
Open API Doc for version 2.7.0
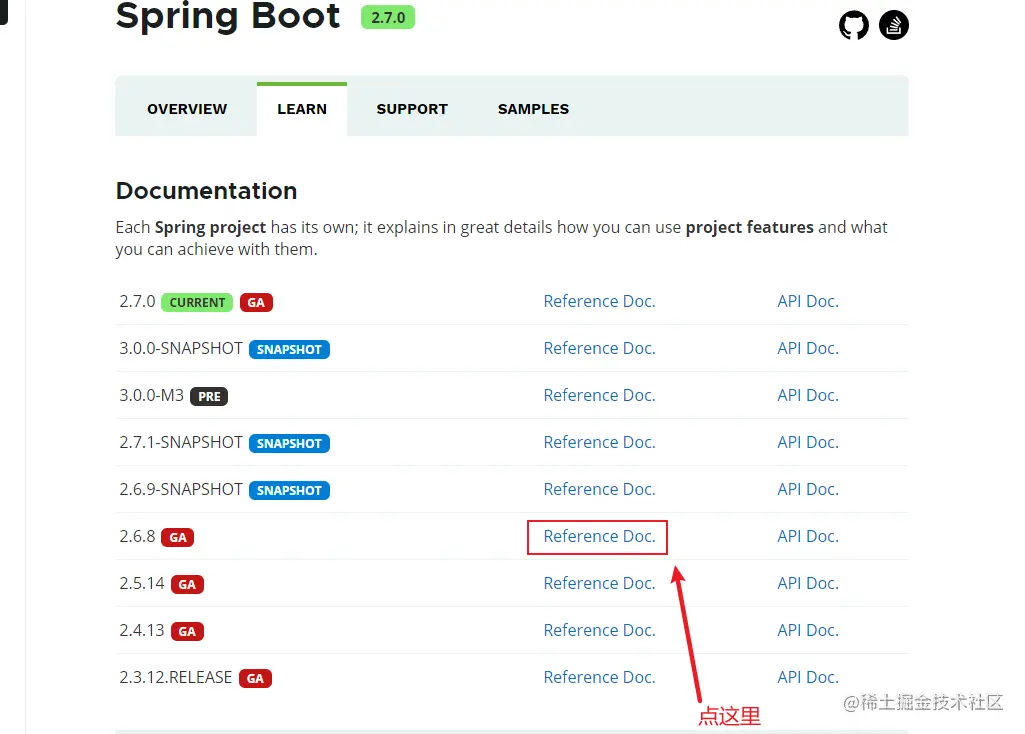808,301
